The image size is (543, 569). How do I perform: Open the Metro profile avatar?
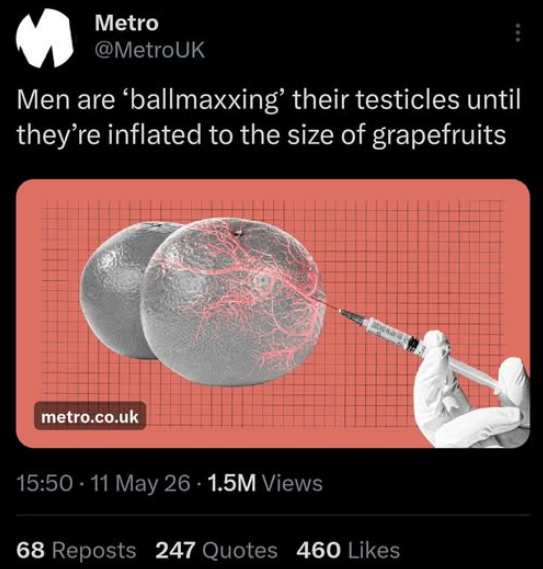(x=45, y=38)
